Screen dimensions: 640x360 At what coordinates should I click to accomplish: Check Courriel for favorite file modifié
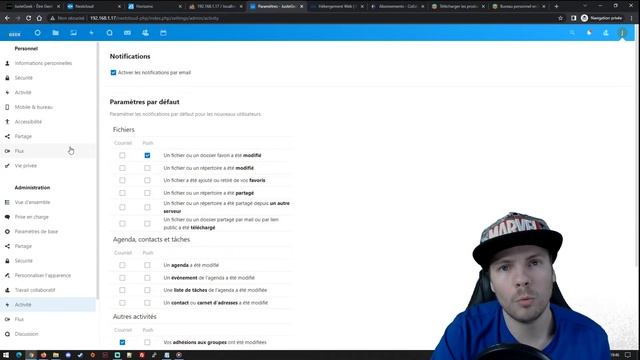click(122, 156)
